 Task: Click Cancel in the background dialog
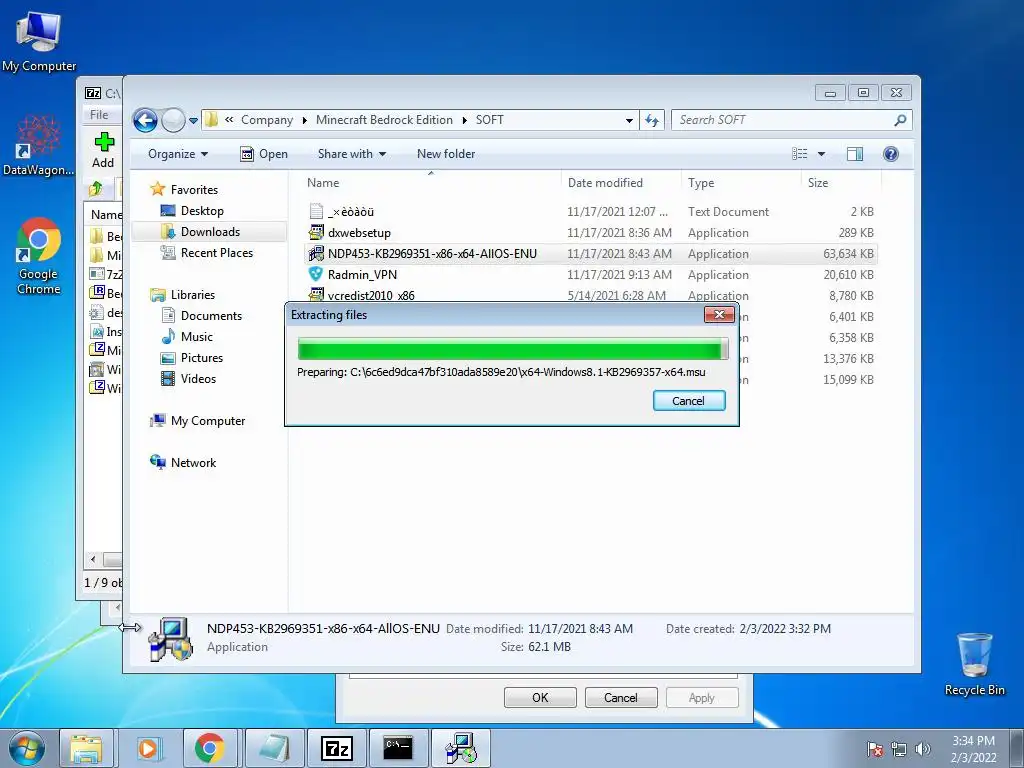coord(620,697)
